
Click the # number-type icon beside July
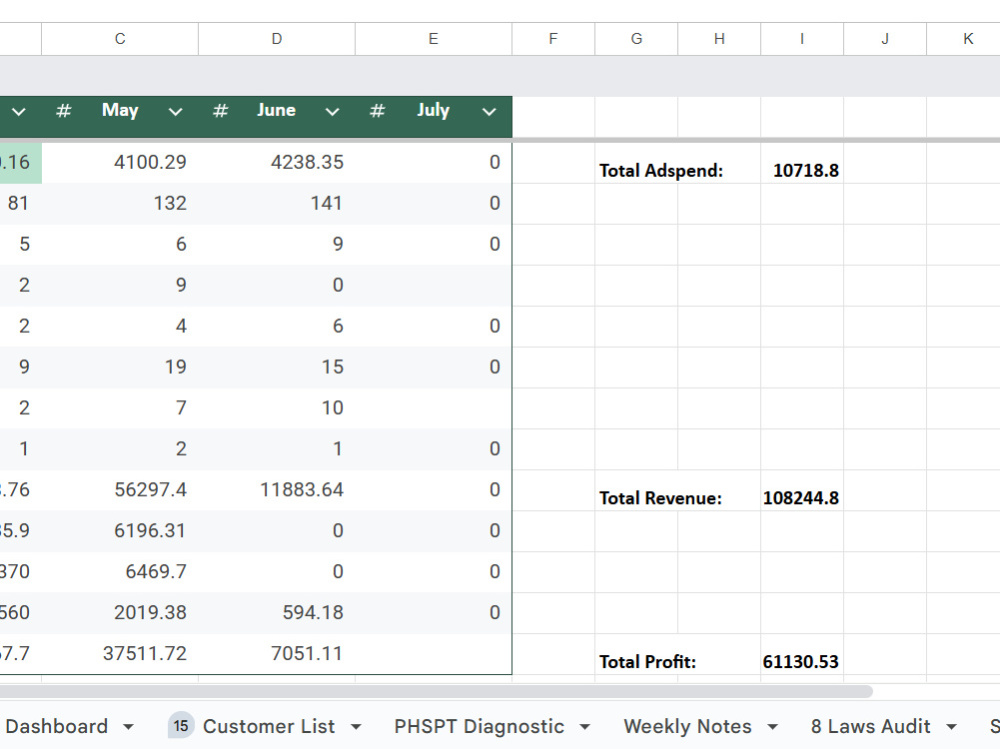377,111
